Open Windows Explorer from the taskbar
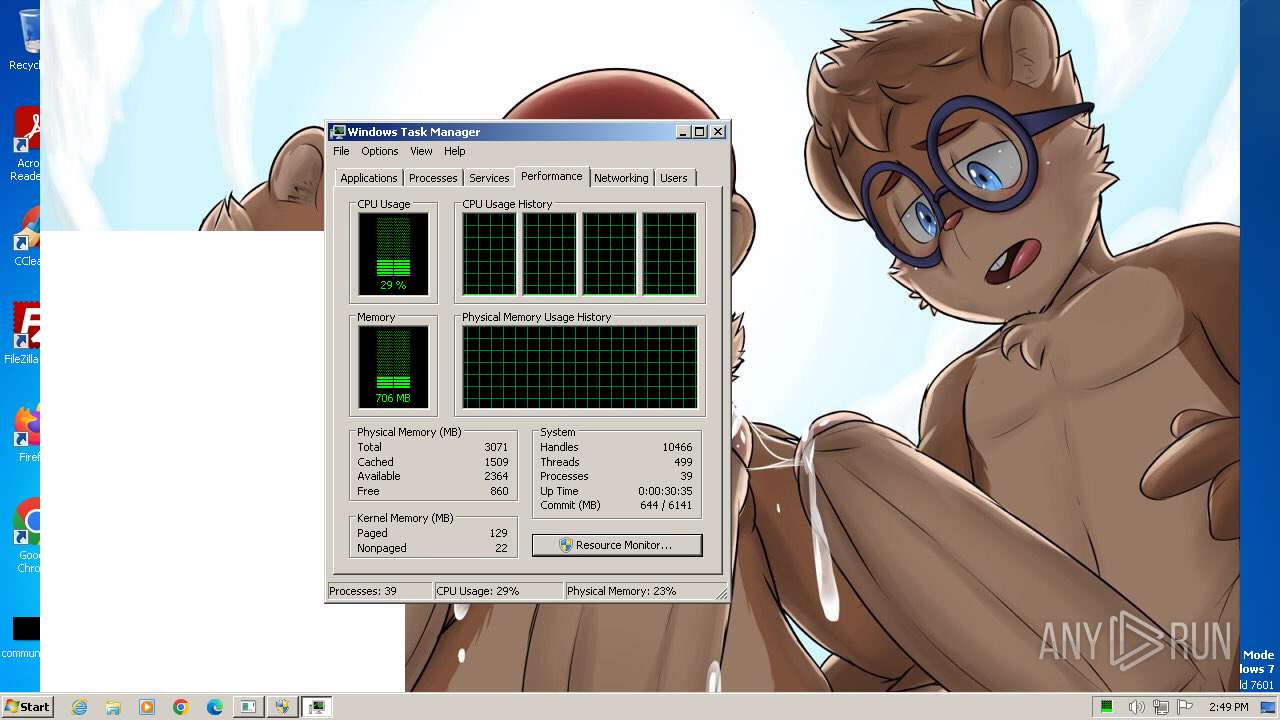This screenshot has height=720, width=1280. point(113,707)
